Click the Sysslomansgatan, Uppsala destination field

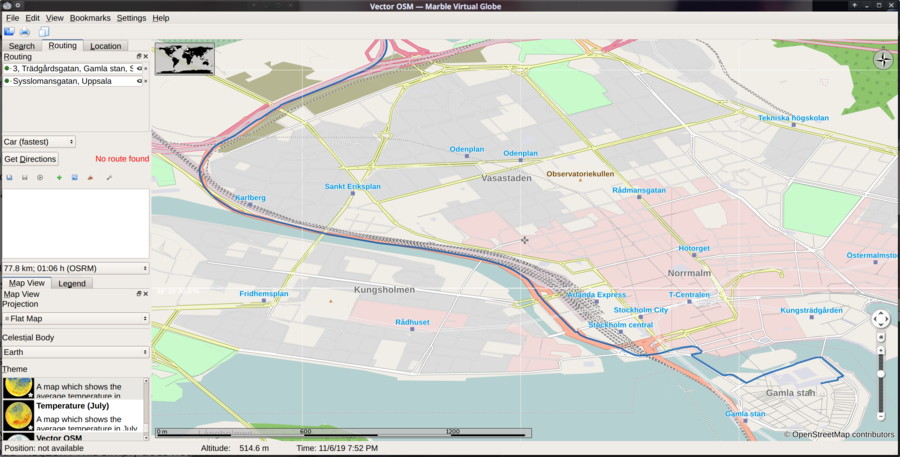pyautogui.click(x=73, y=81)
